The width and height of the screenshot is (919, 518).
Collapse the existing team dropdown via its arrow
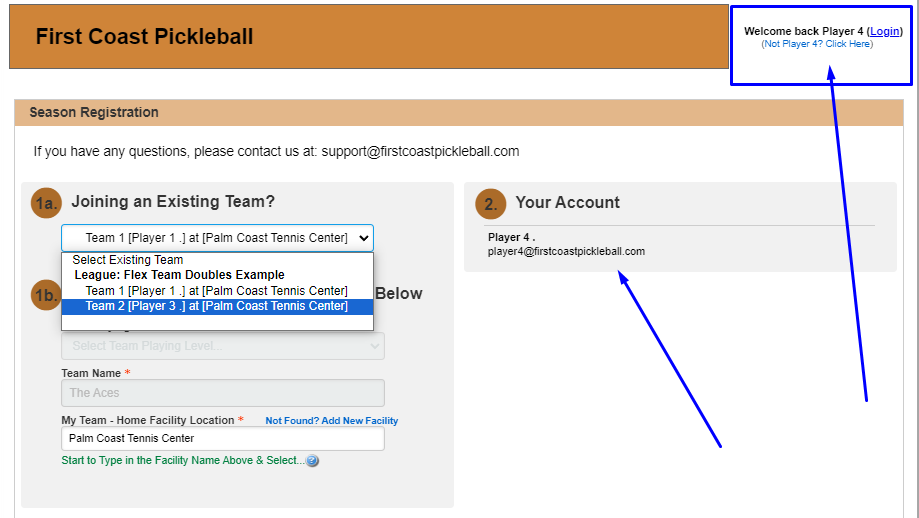pyautogui.click(x=363, y=238)
